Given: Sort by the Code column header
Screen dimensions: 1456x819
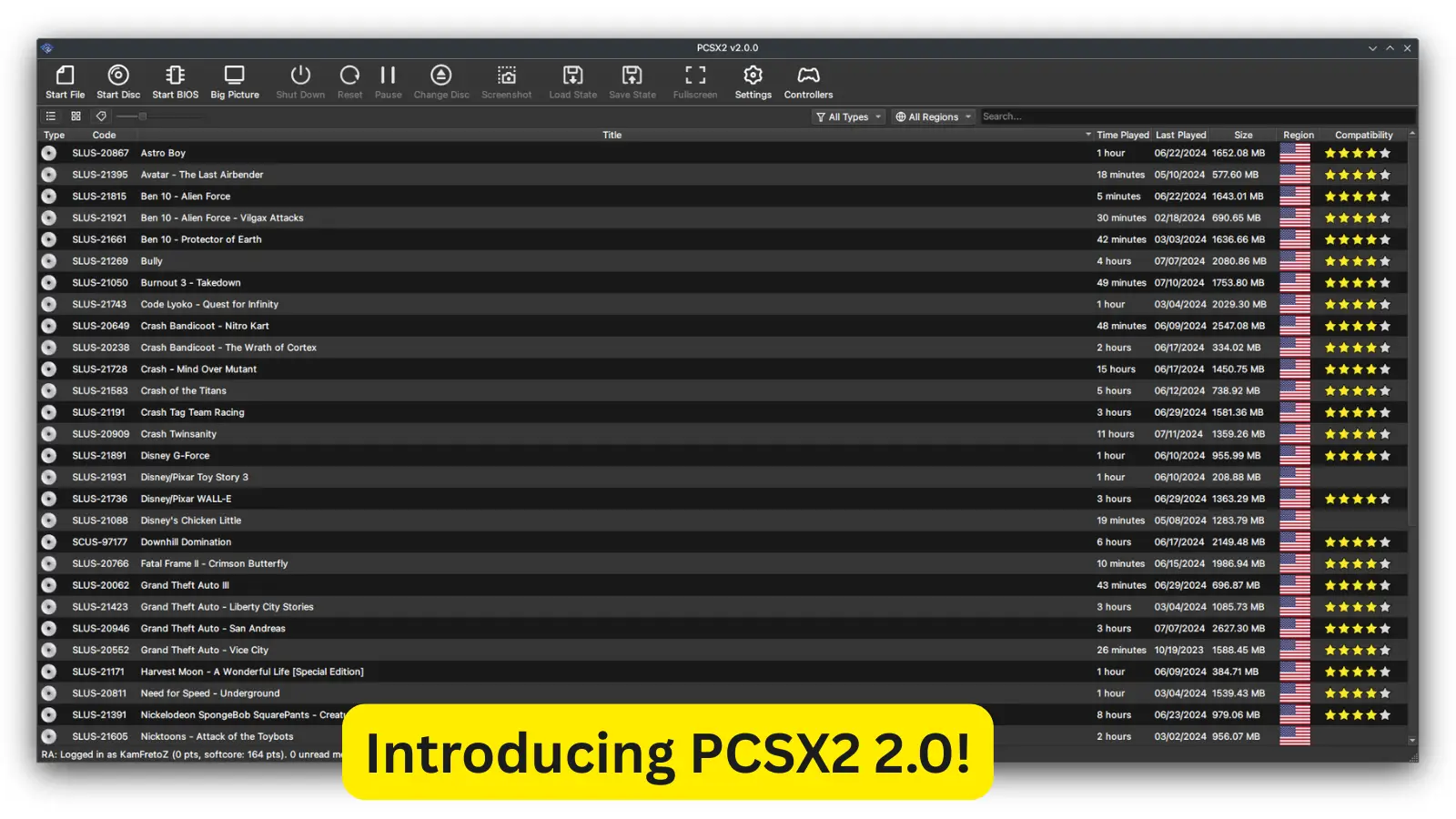Looking at the screenshot, I should click(104, 135).
